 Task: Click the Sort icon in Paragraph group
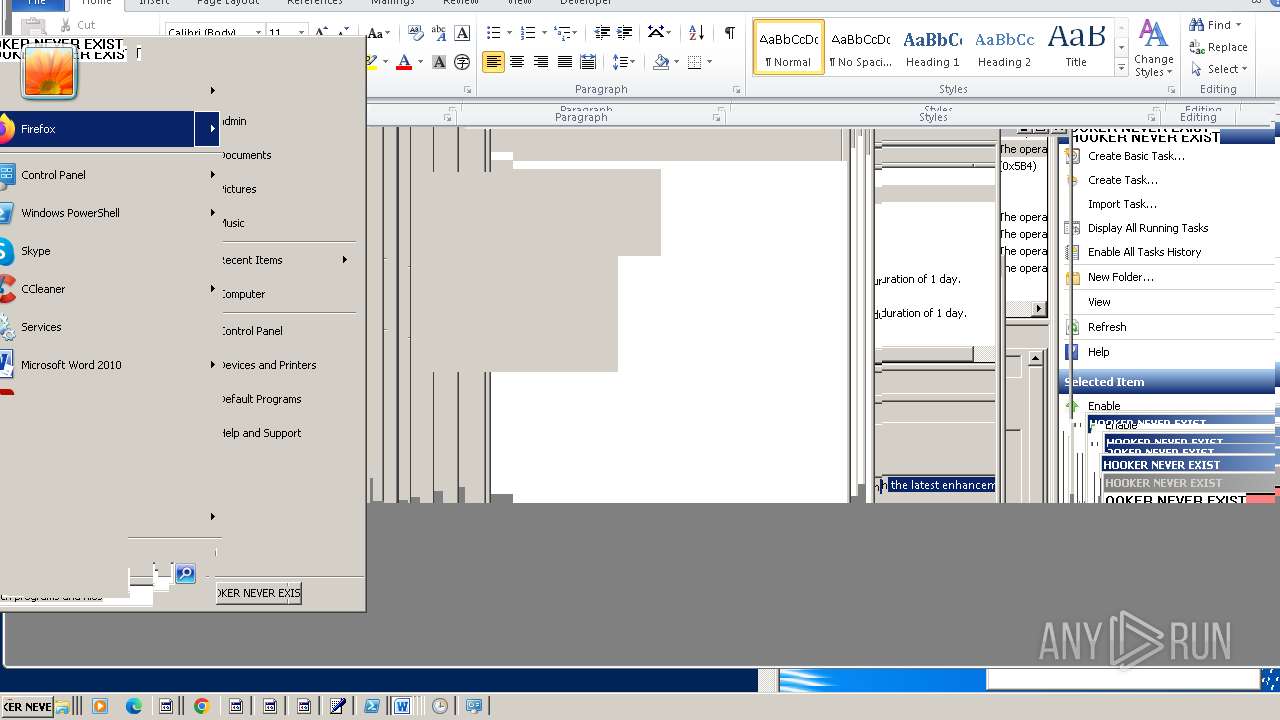tap(697, 33)
